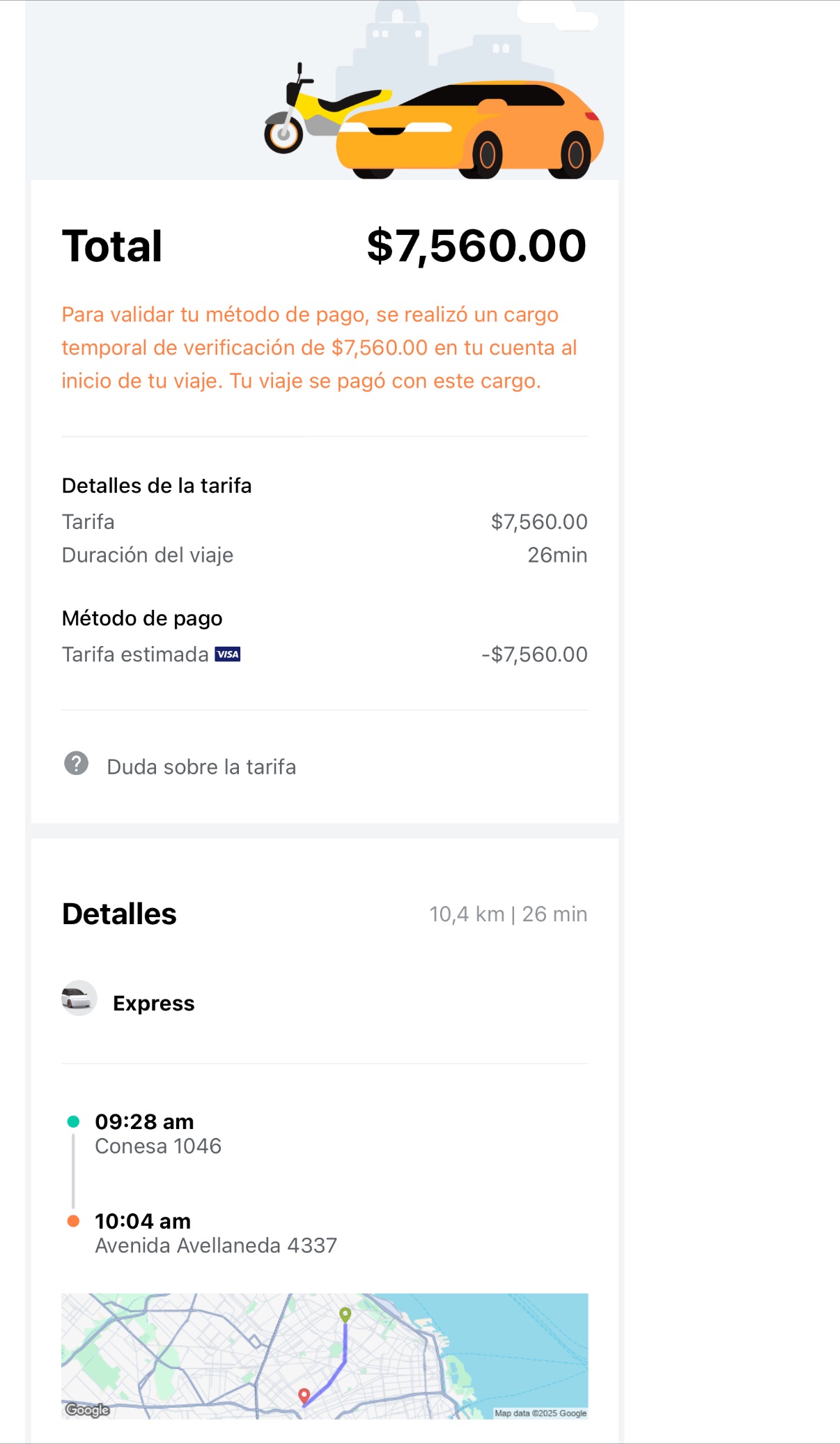Open the Duda sobre la tarifa link

pos(201,767)
